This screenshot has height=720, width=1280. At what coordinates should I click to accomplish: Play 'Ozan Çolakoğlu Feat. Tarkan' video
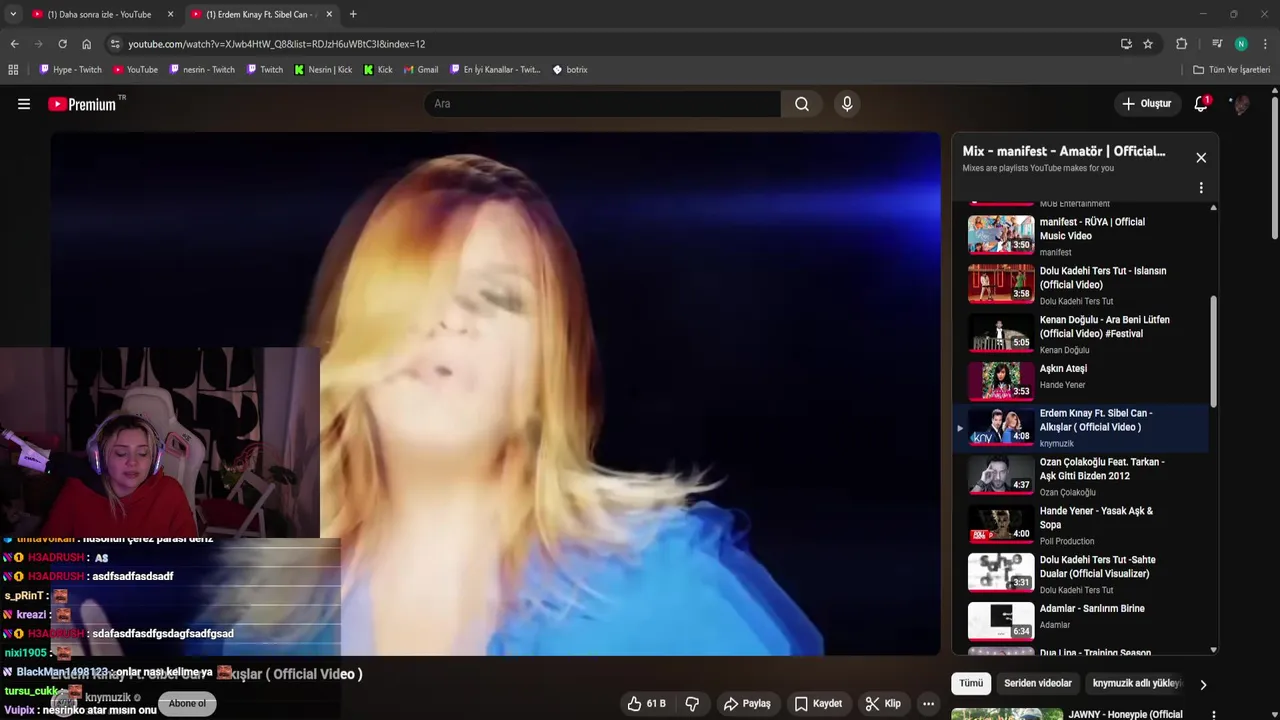[x=1081, y=476]
